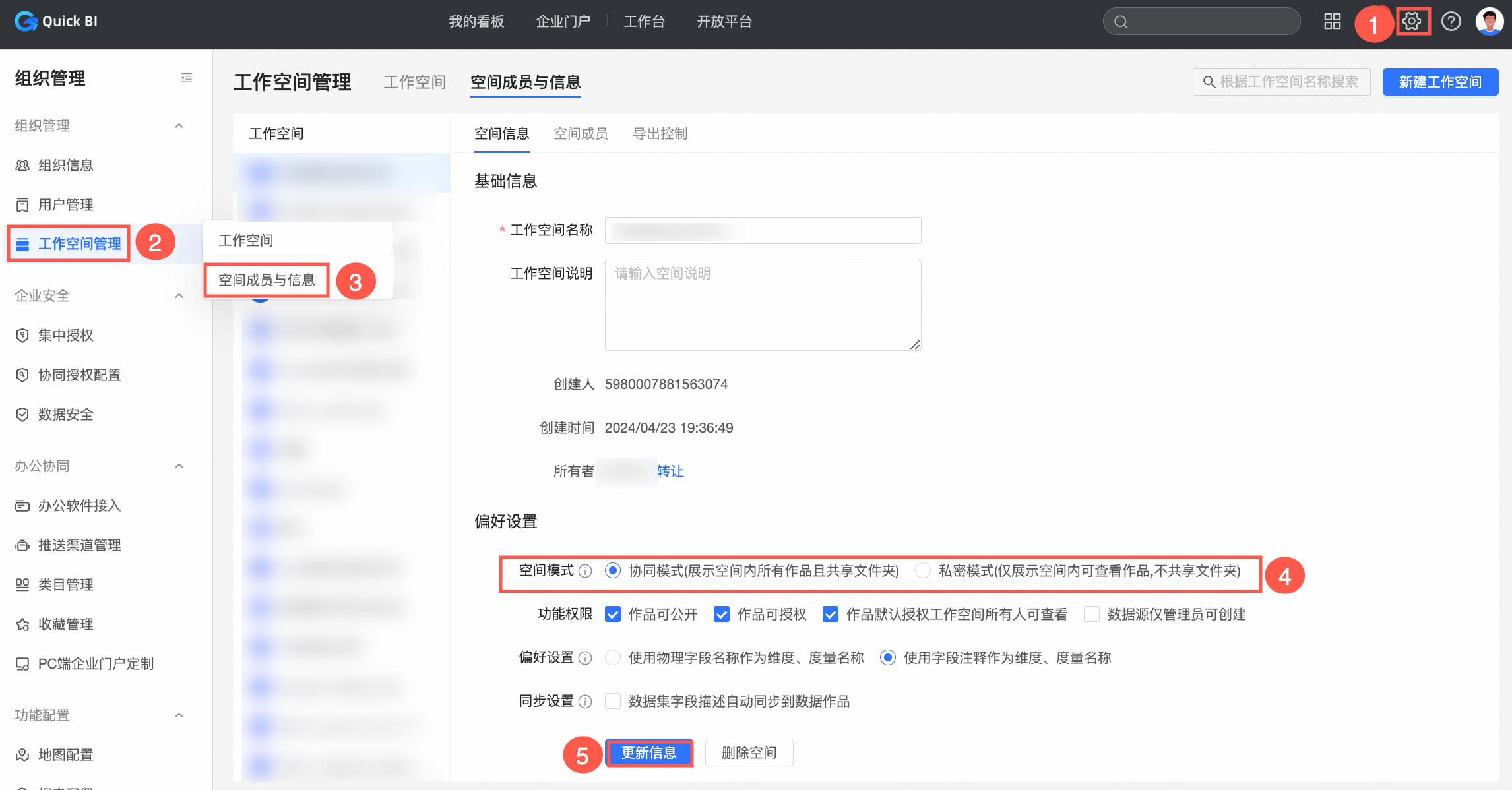Switch to the 空间信息 tab
1512x790 pixels.
[502, 134]
